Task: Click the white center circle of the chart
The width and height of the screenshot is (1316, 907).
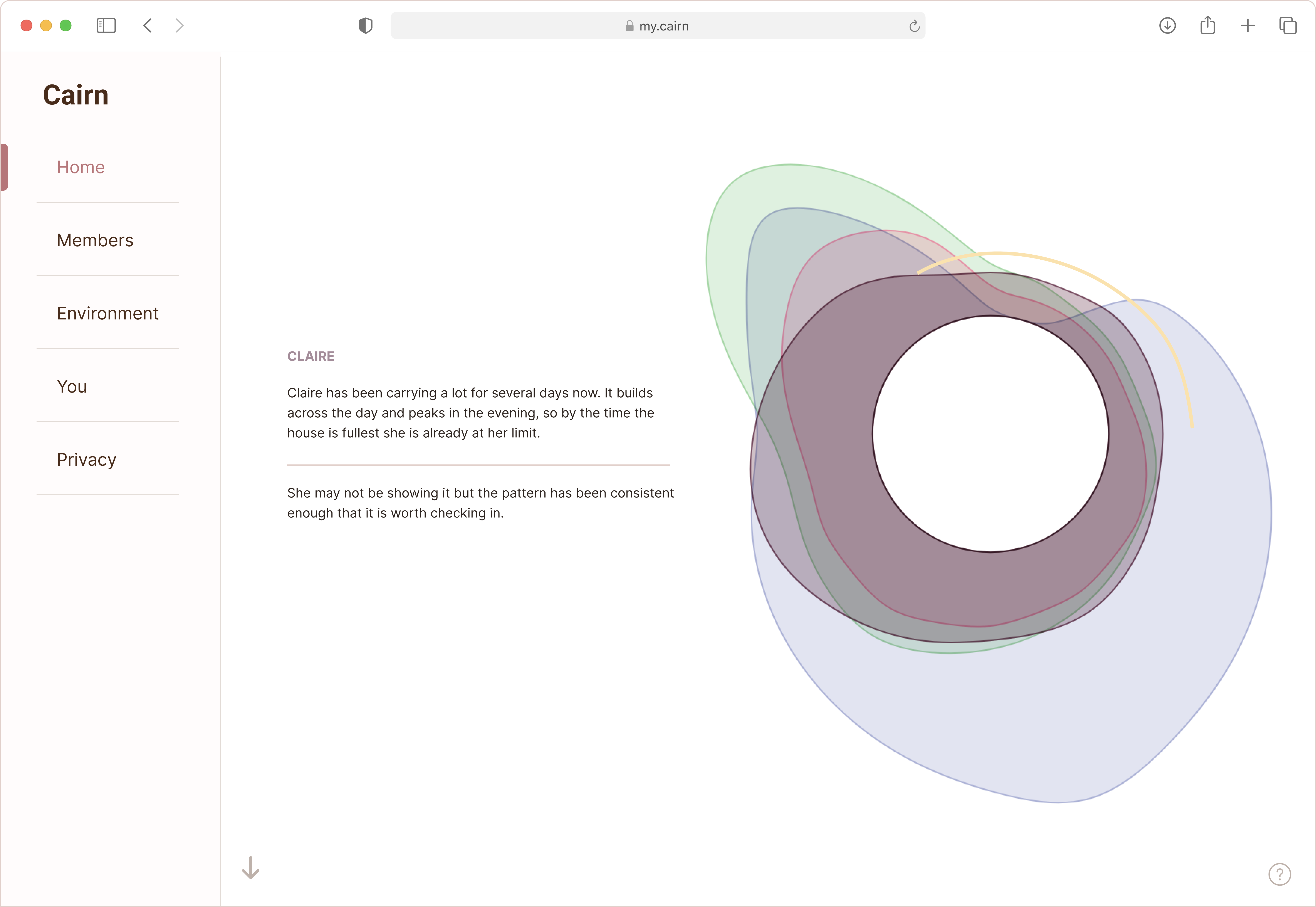Action: pos(990,434)
